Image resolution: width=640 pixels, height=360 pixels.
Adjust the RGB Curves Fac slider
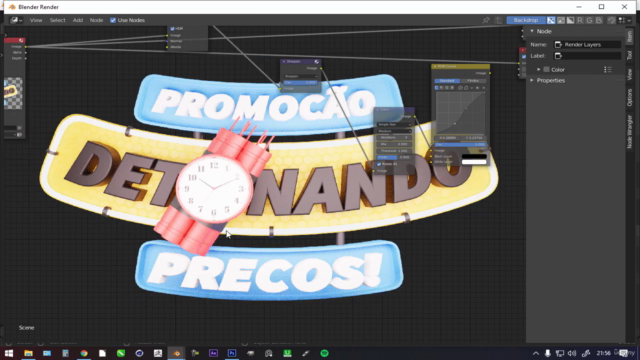coord(460,144)
